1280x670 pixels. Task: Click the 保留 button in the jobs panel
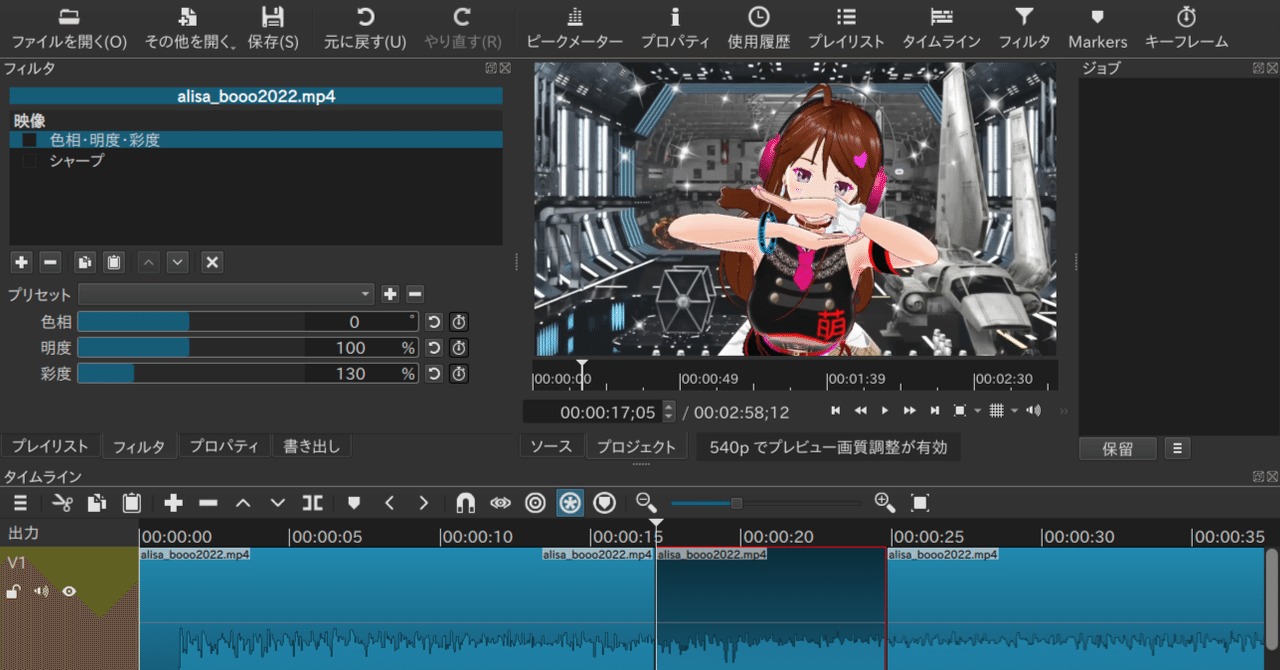(x=1117, y=448)
